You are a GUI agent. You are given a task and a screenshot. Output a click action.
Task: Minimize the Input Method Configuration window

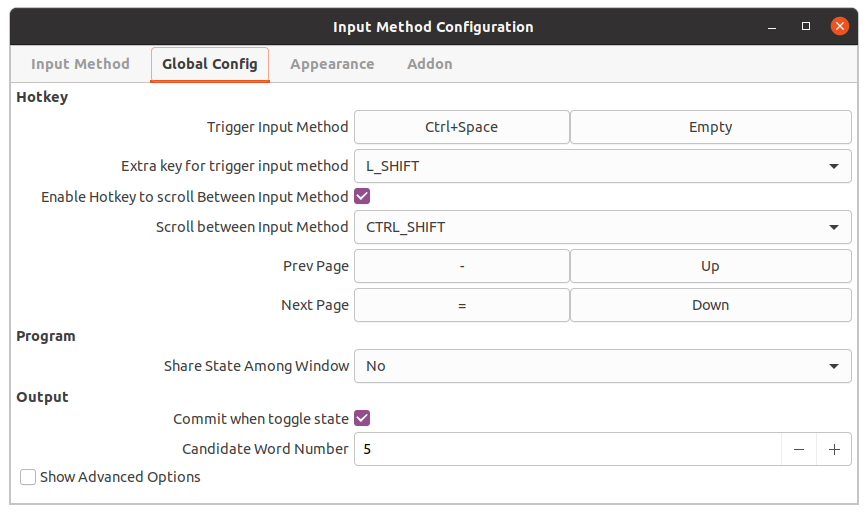[772, 27]
